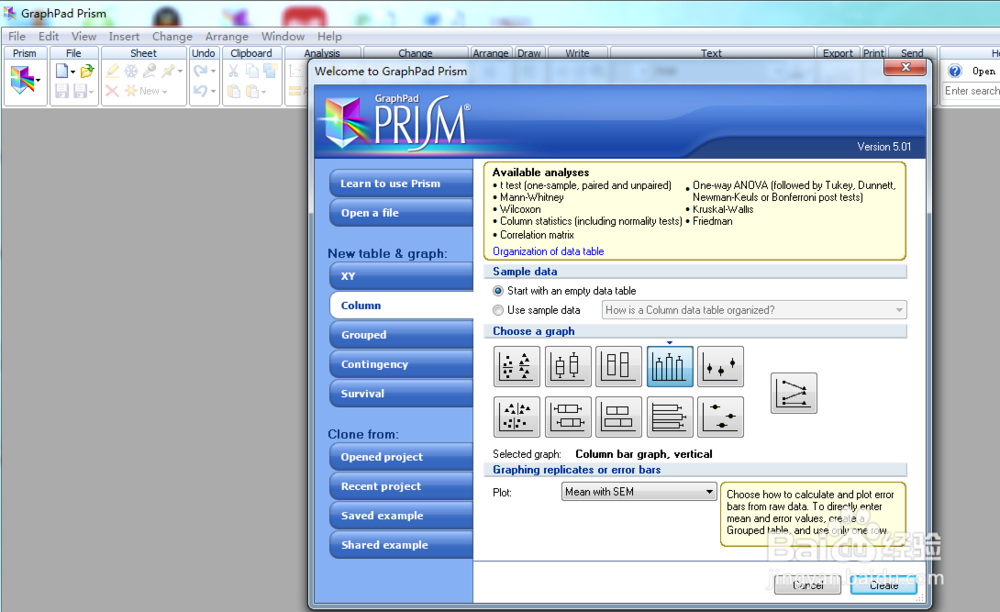Click the Cancel button
Screen dimensions: 1000x612
coord(807,585)
